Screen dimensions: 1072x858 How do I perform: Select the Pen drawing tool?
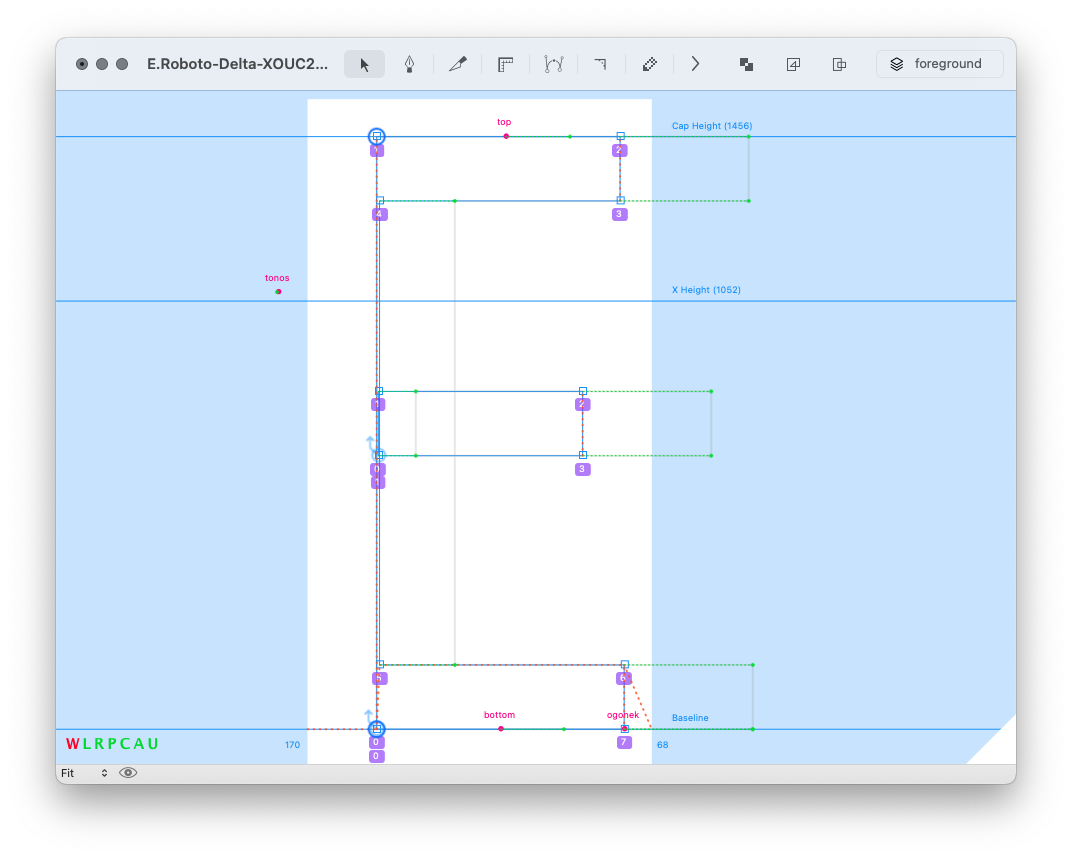409,64
